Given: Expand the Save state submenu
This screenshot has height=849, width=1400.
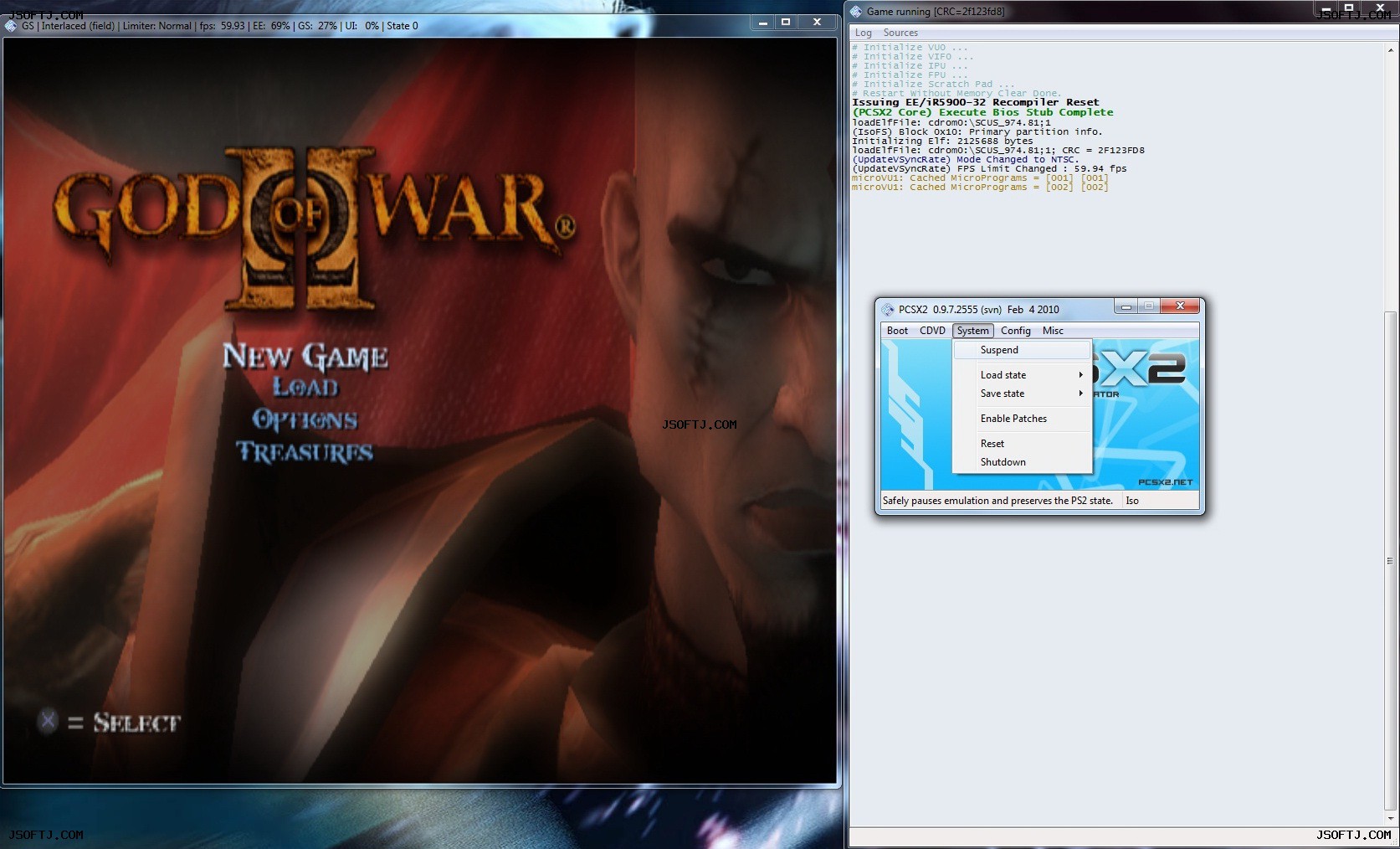Looking at the screenshot, I should 1023,394.
